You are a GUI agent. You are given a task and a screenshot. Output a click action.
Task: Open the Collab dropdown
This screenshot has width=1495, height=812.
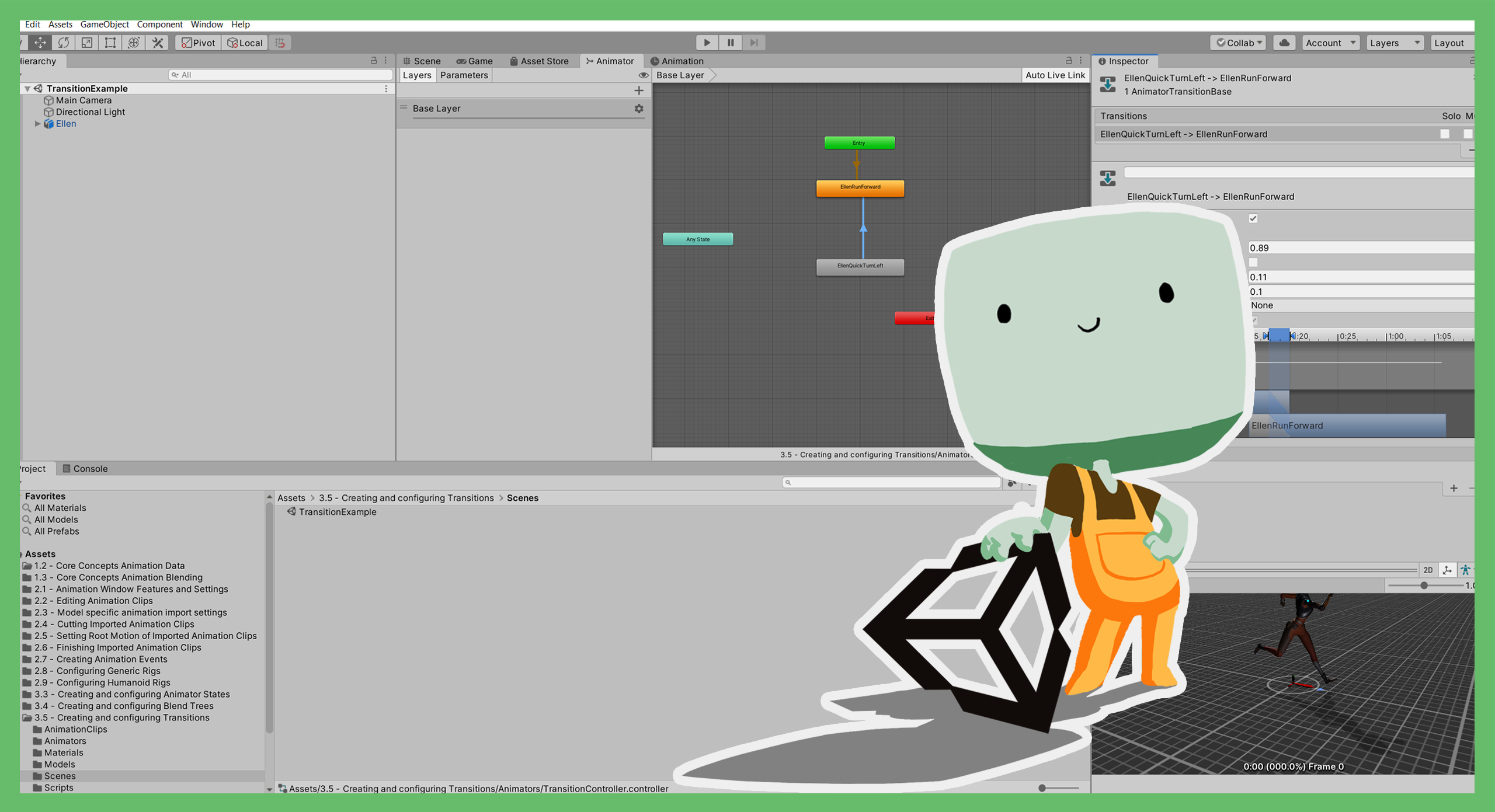[x=1240, y=43]
